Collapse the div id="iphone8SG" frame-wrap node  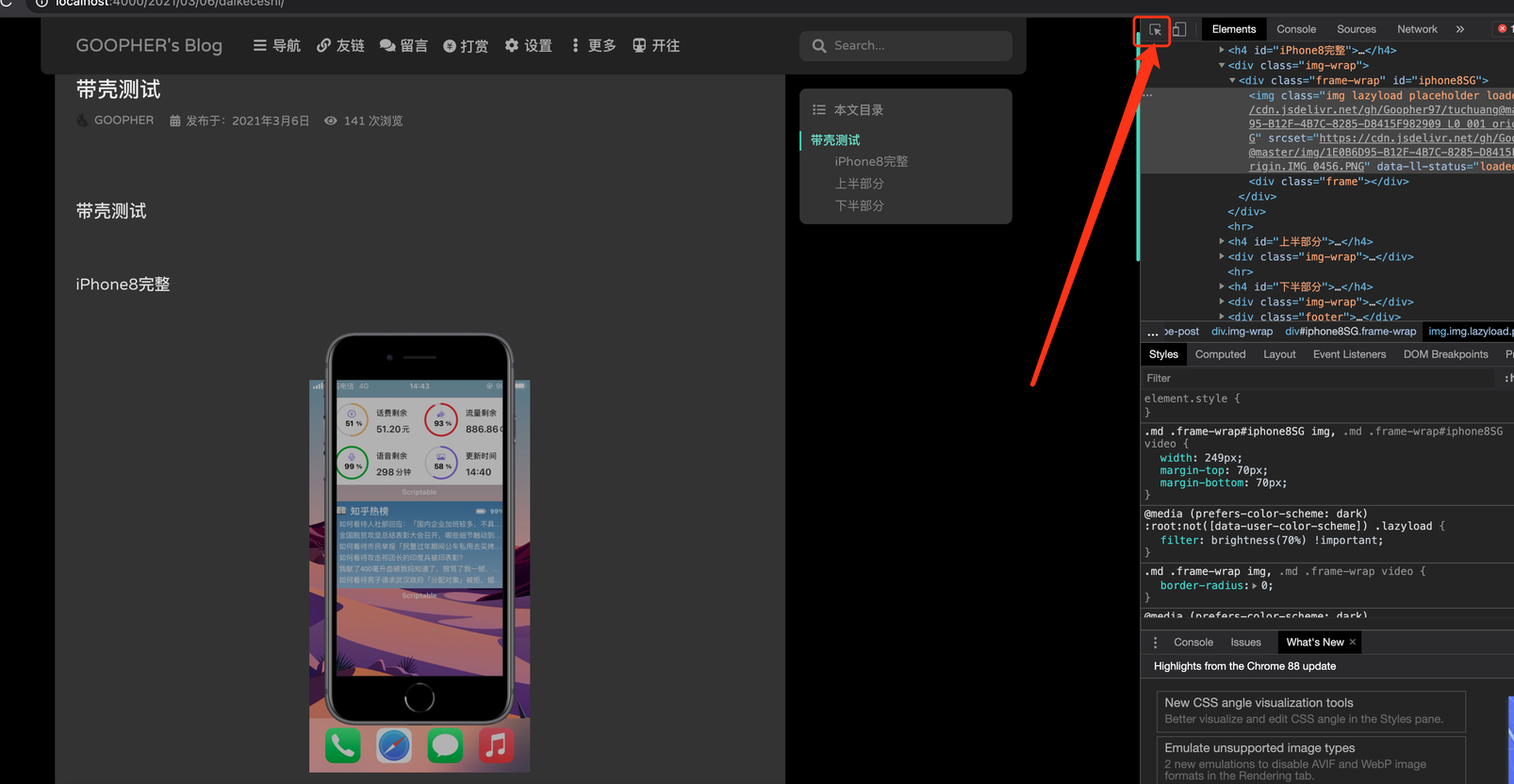point(1232,80)
